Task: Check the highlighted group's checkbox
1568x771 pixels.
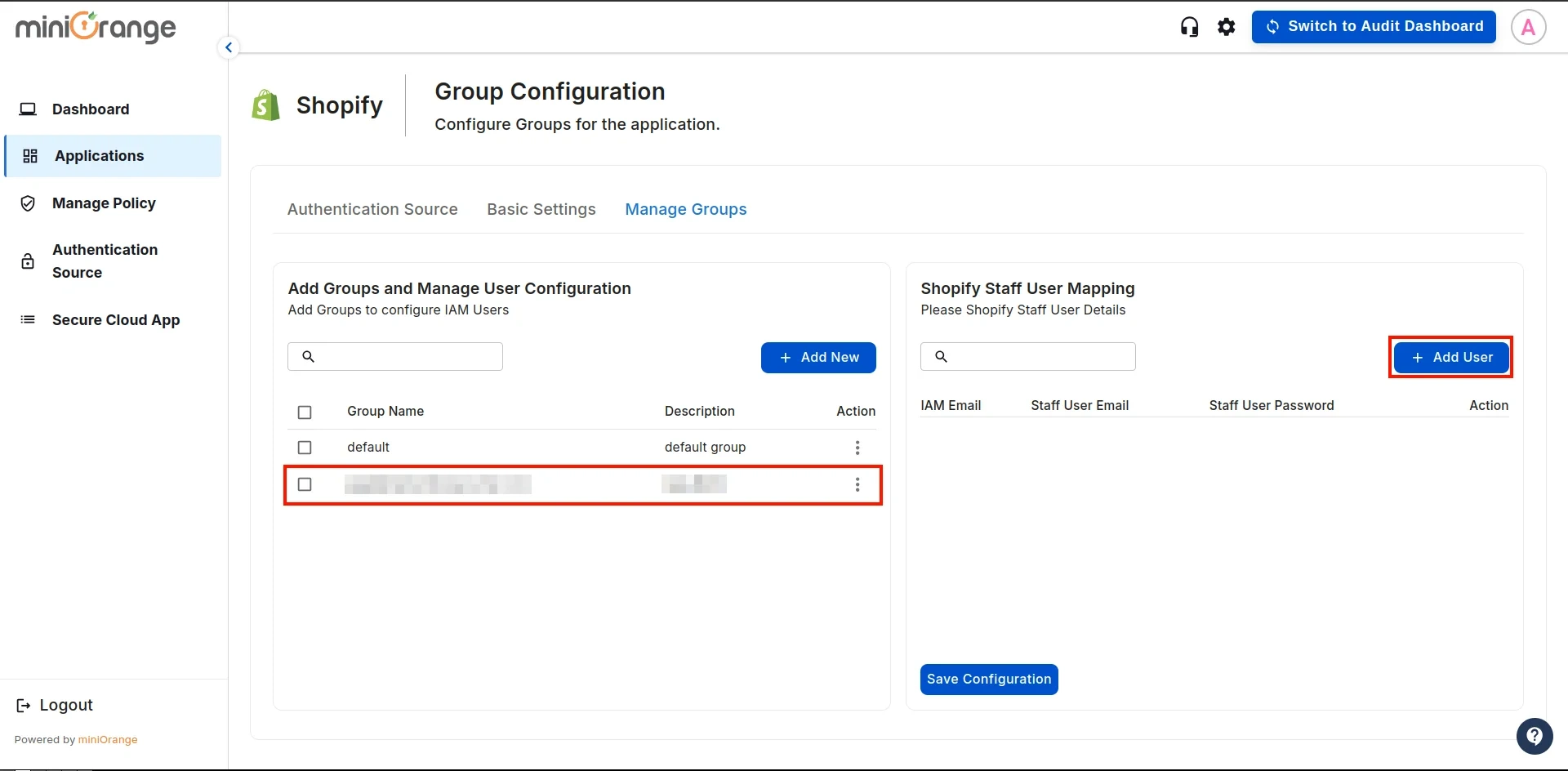Action: click(x=305, y=484)
